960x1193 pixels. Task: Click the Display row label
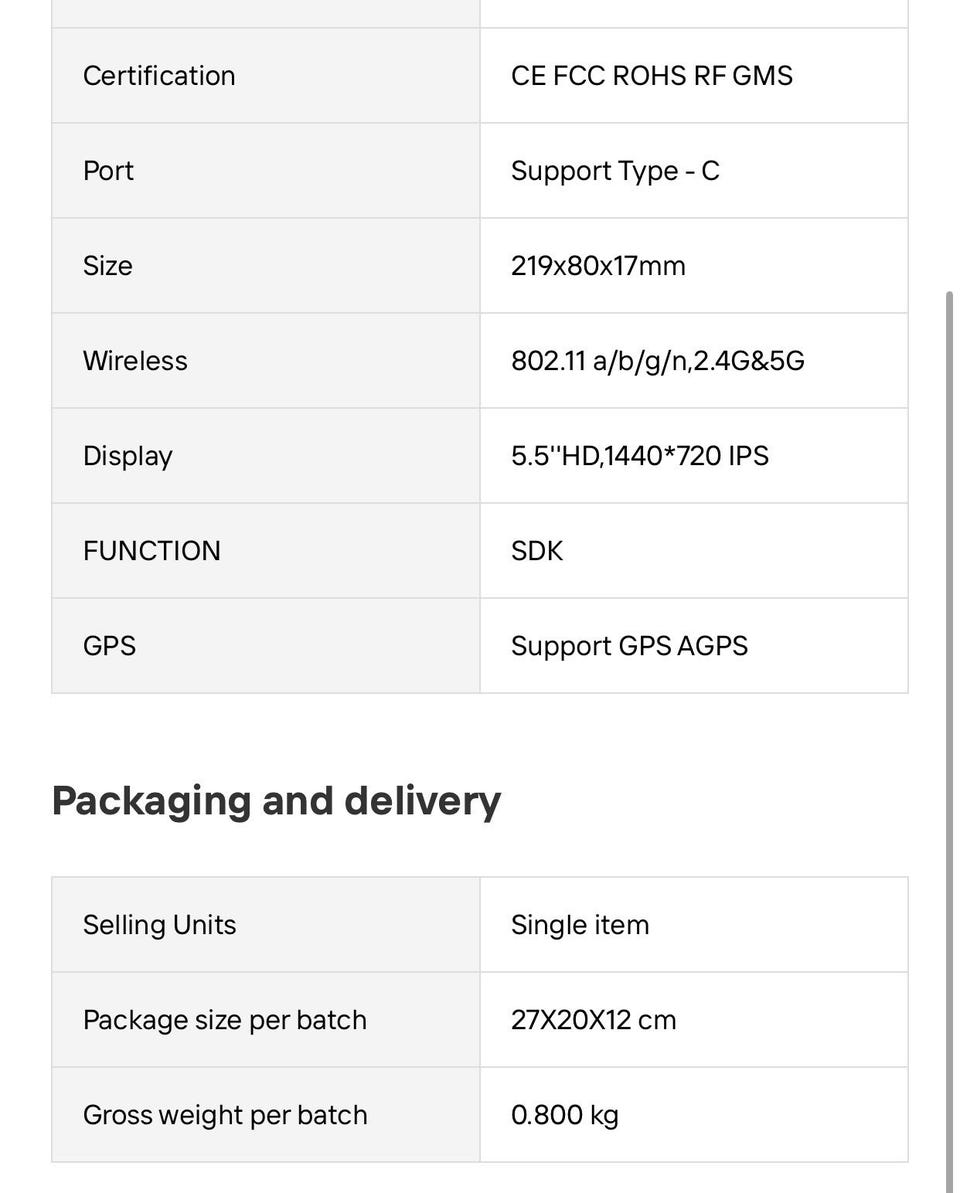(x=128, y=456)
